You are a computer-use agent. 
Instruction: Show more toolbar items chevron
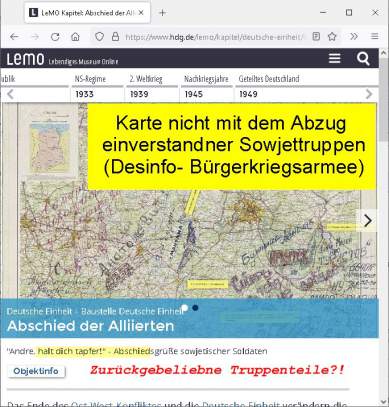click(354, 36)
